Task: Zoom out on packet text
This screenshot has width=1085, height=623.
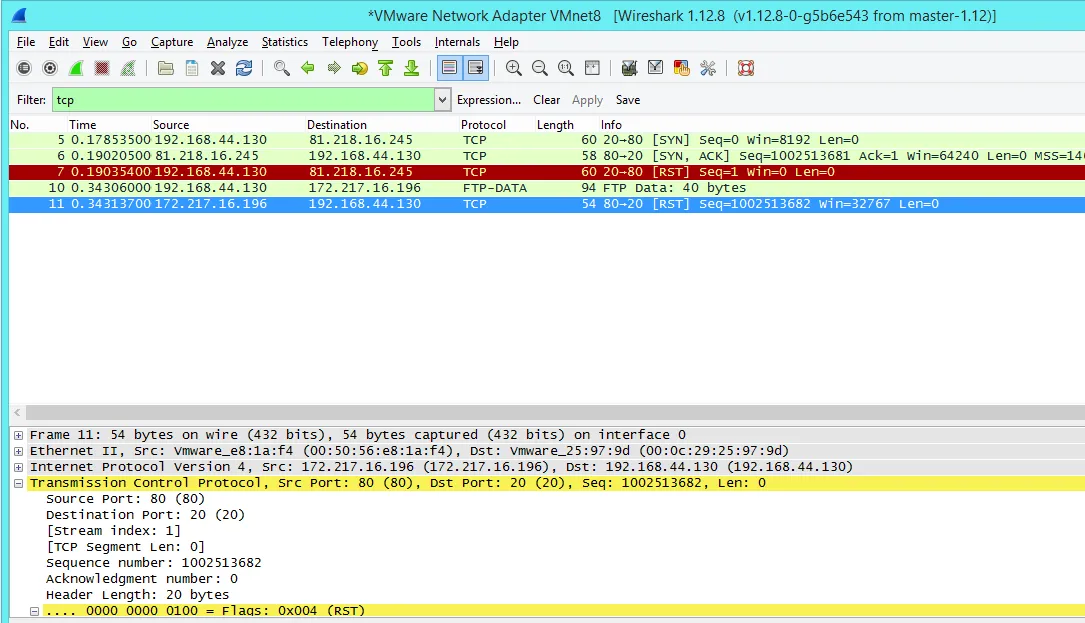Action: coord(540,68)
